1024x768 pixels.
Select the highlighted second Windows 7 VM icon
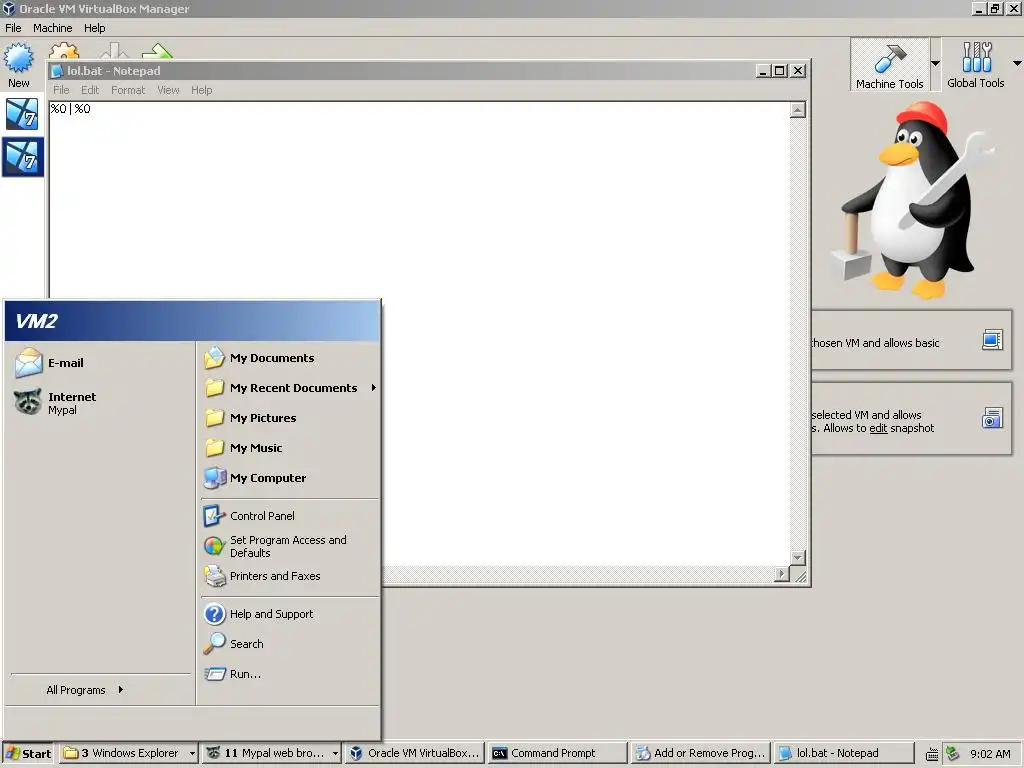23,157
